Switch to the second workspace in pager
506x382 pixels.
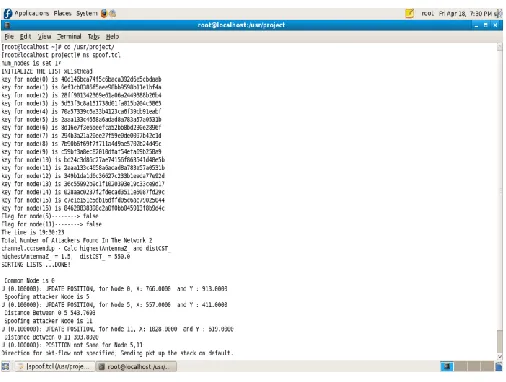point(460,367)
